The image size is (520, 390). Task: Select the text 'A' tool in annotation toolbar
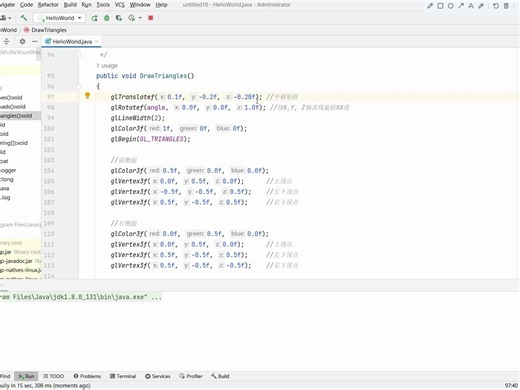[471, 6]
